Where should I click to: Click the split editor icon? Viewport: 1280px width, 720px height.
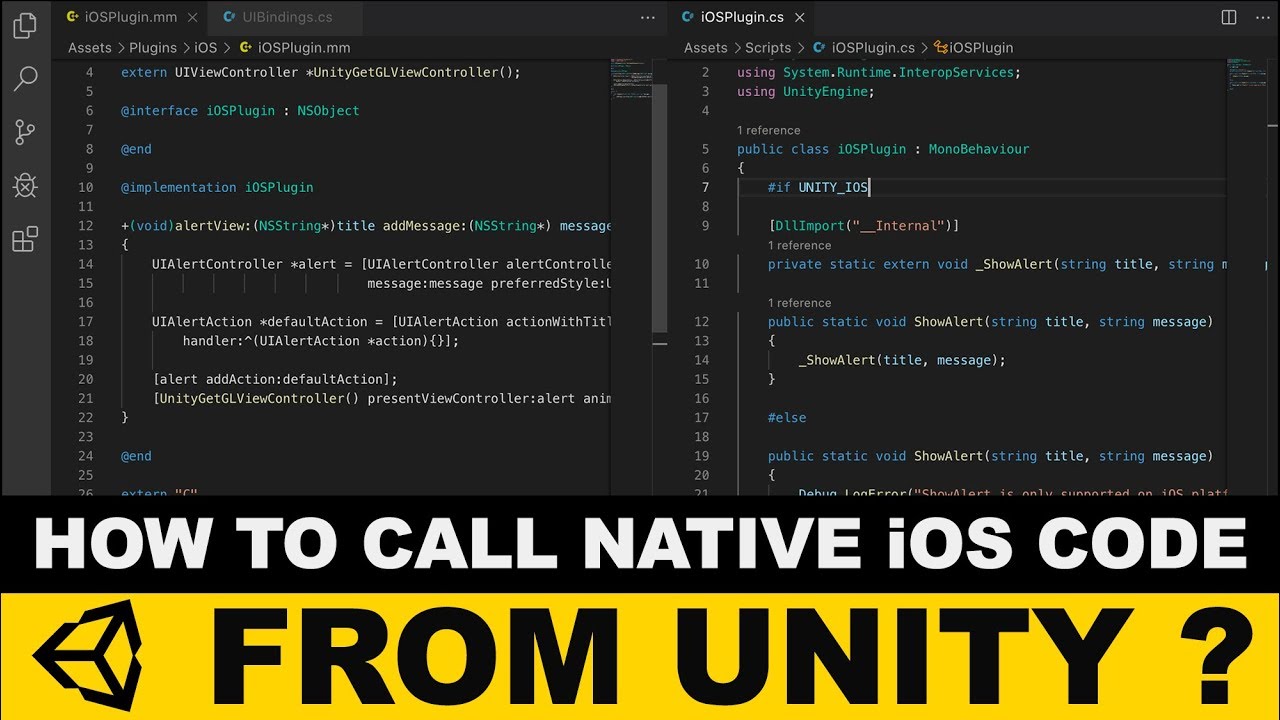[x=1229, y=17]
